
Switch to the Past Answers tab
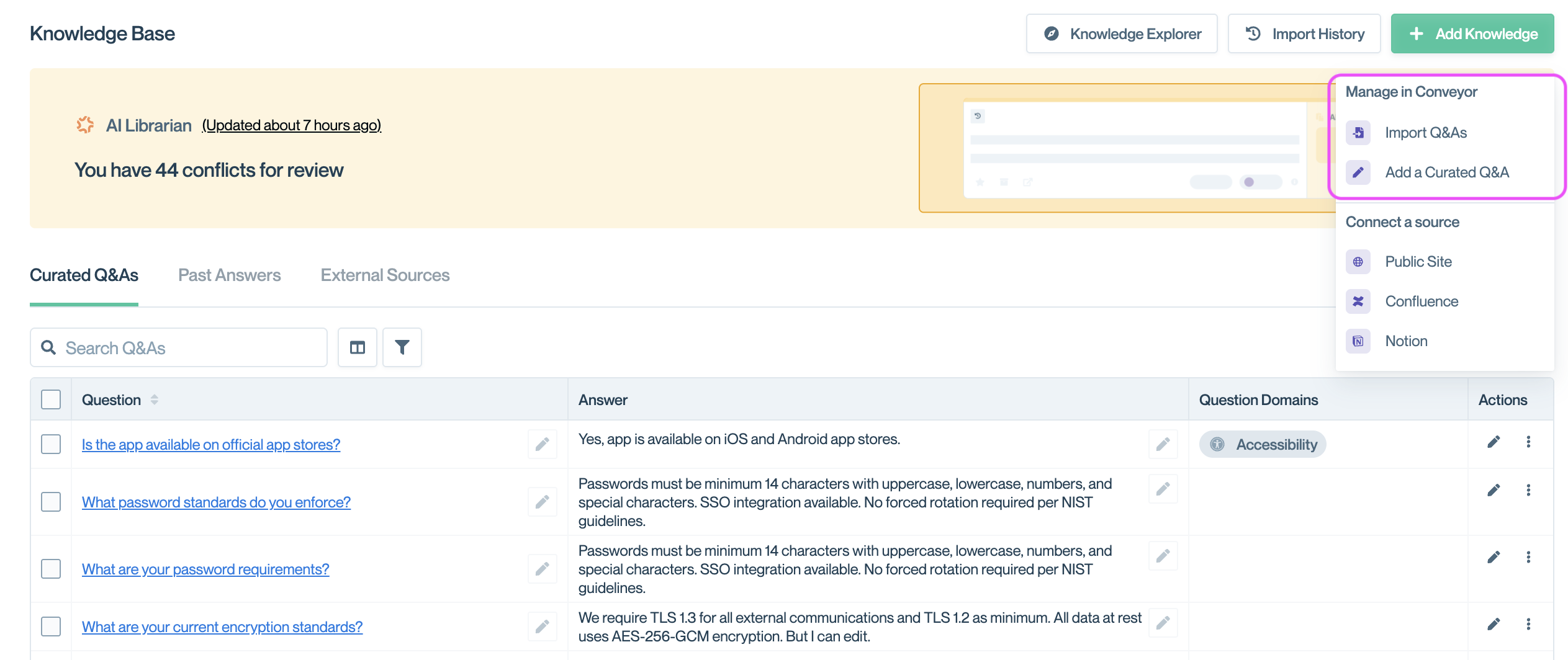pyautogui.click(x=230, y=275)
